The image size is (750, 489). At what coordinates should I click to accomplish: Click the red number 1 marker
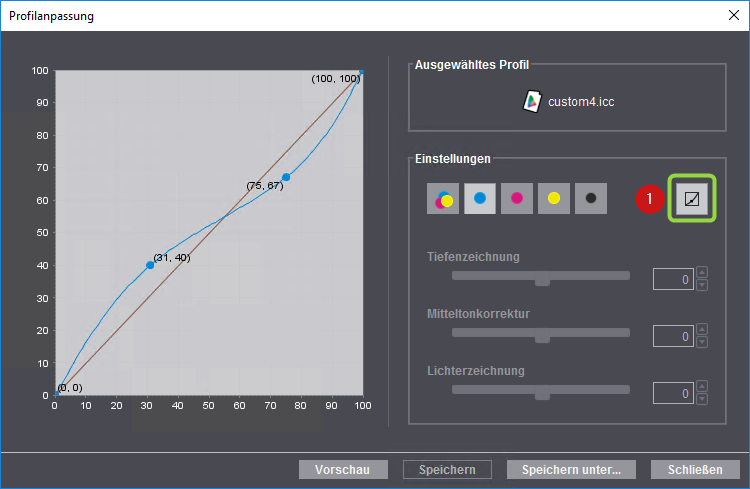click(x=649, y=199)
